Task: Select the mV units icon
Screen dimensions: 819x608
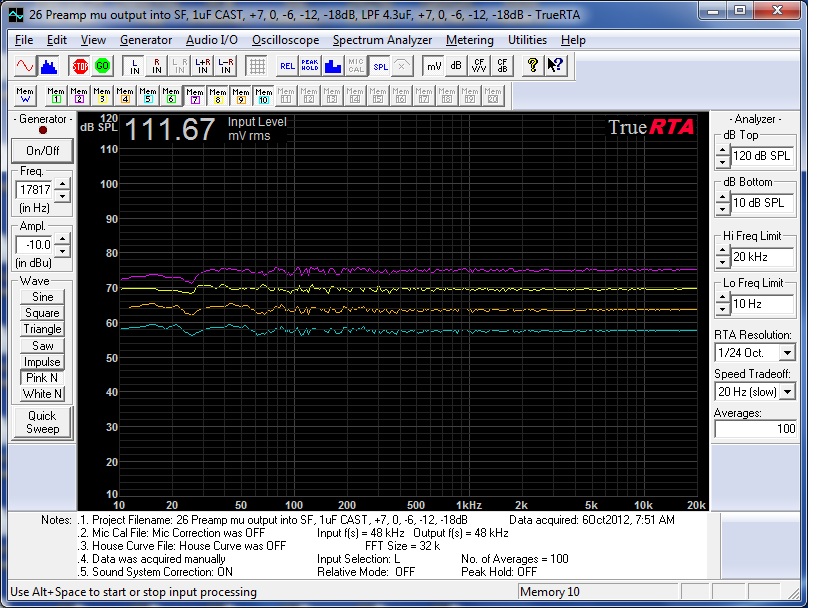Action: (x=434, y=66)
